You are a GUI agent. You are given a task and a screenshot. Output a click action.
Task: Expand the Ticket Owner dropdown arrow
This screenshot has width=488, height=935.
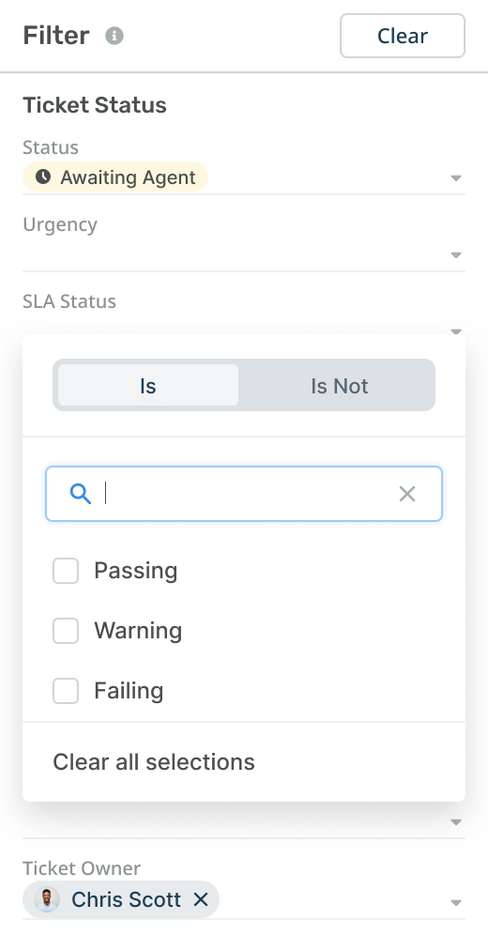[456, 903]
